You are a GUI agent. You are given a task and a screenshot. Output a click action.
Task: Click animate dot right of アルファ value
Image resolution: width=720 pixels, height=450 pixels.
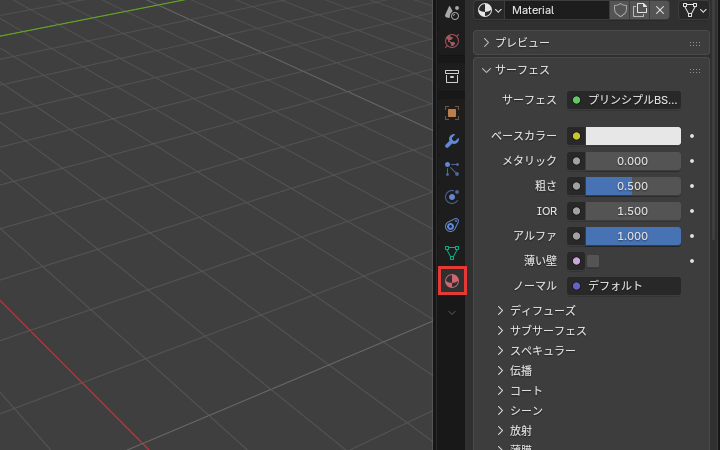tap(692, 236)
